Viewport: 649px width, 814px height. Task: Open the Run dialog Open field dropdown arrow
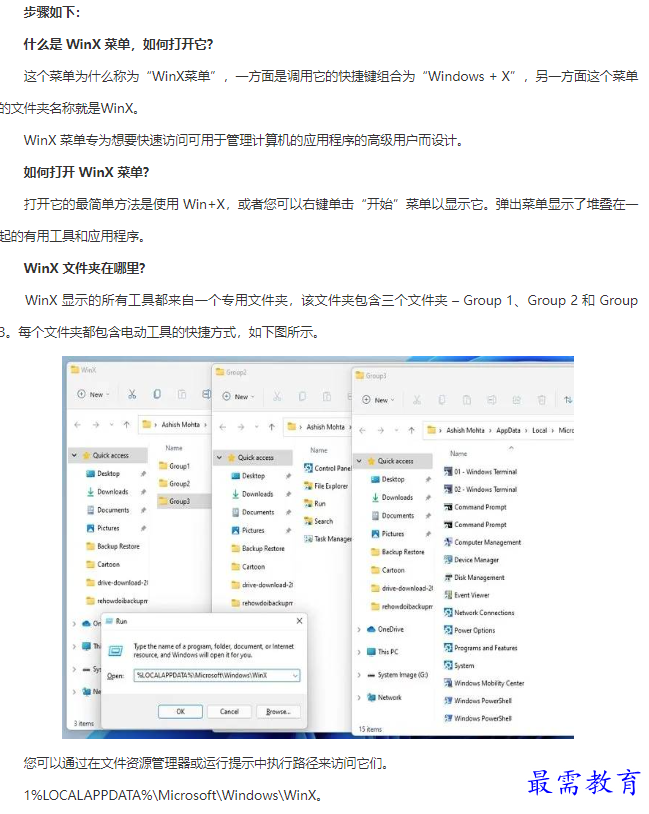click(x=295, y=675)
